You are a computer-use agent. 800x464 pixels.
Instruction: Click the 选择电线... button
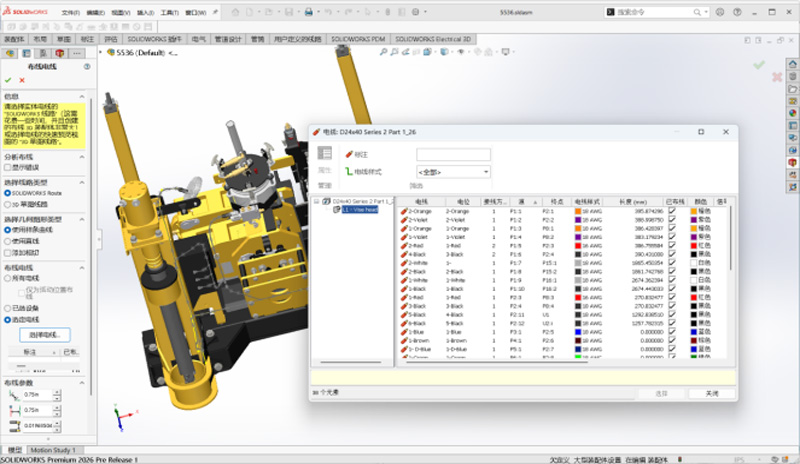coord(43,333)
